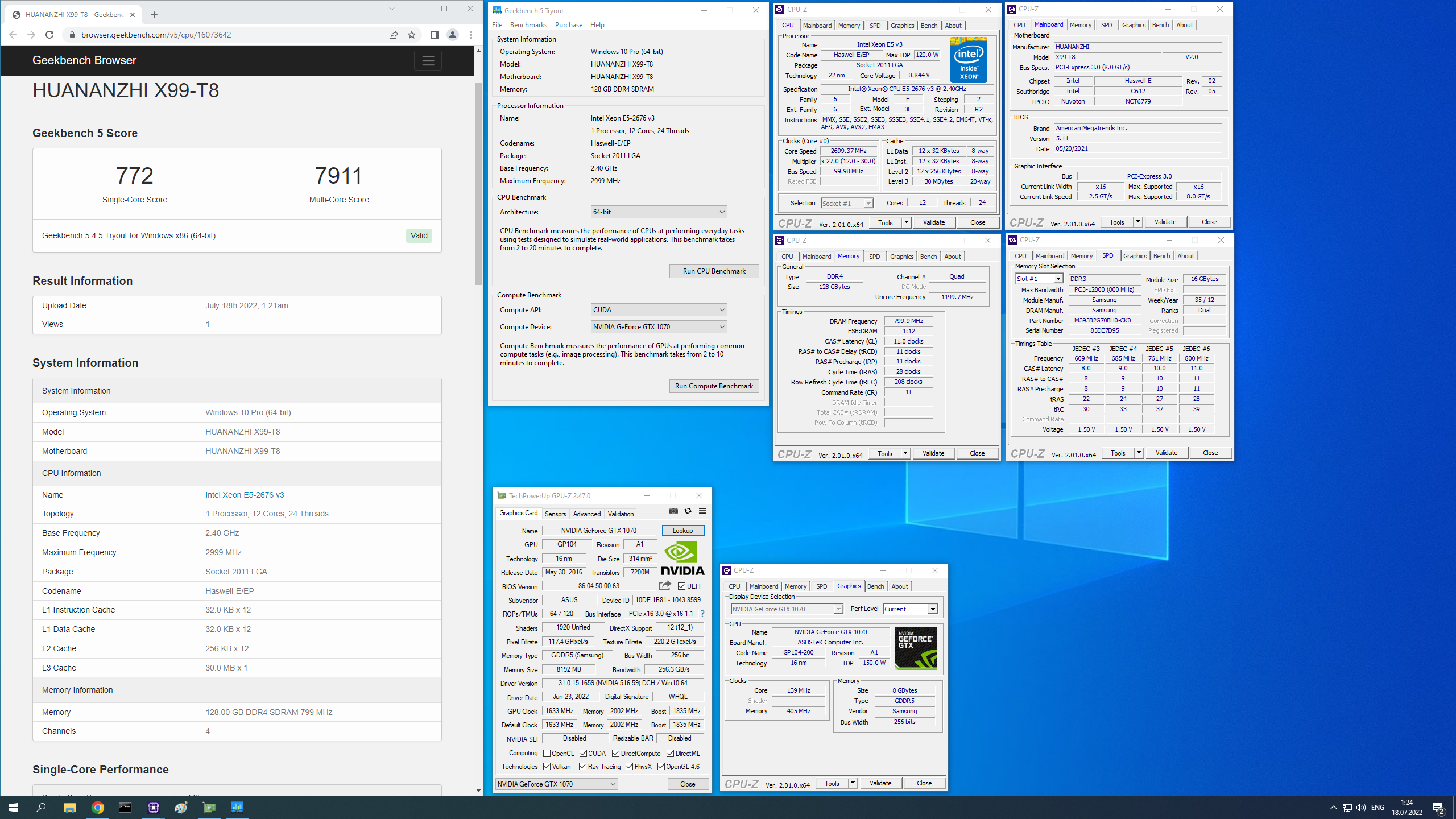Open the Compute API CUDA dropdown

point(659,310)
